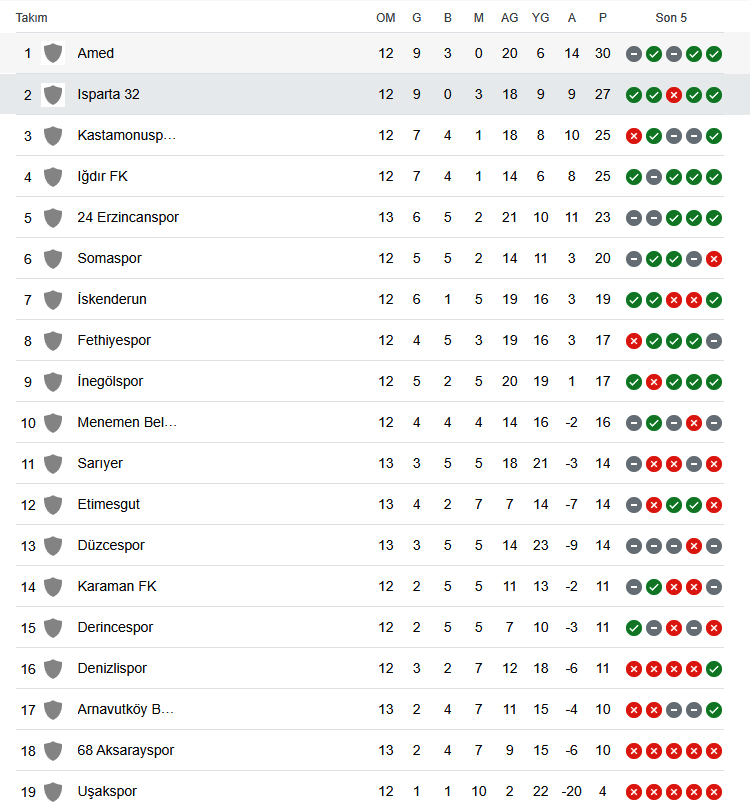The image size is (750, 811).
Task: Click the Son 5 column header
Action: [671, 18]
